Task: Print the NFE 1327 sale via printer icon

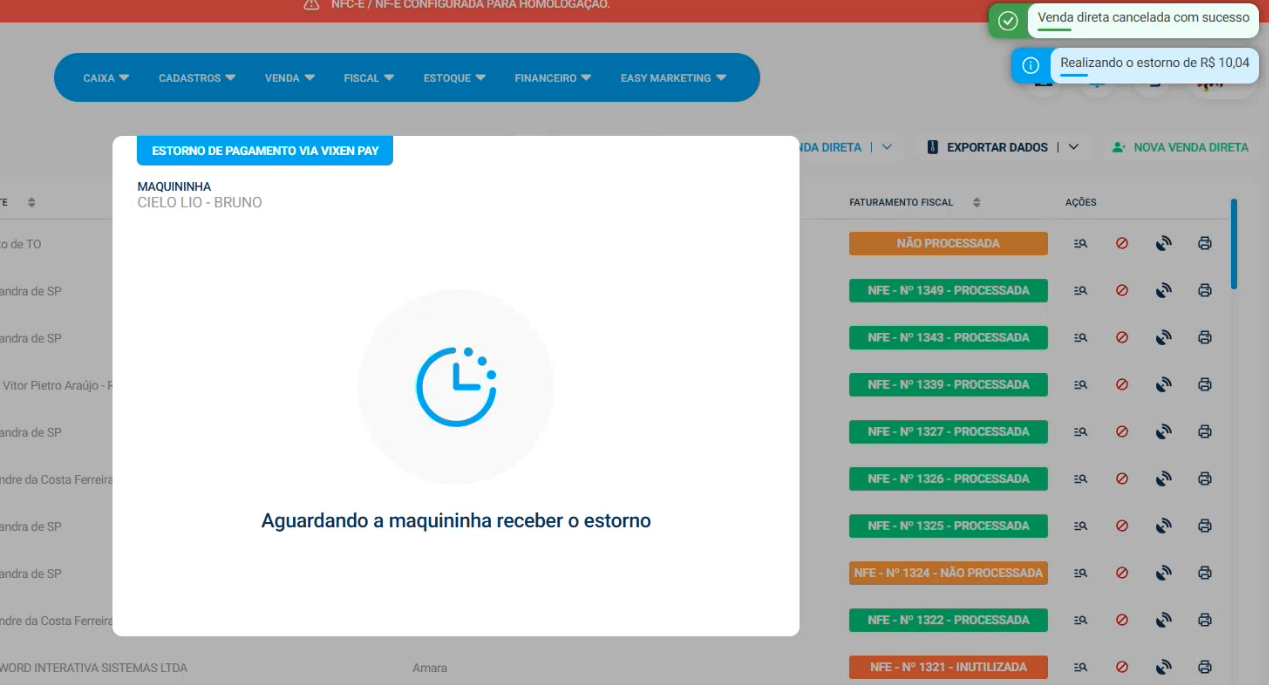Action: pos(1205,432)
